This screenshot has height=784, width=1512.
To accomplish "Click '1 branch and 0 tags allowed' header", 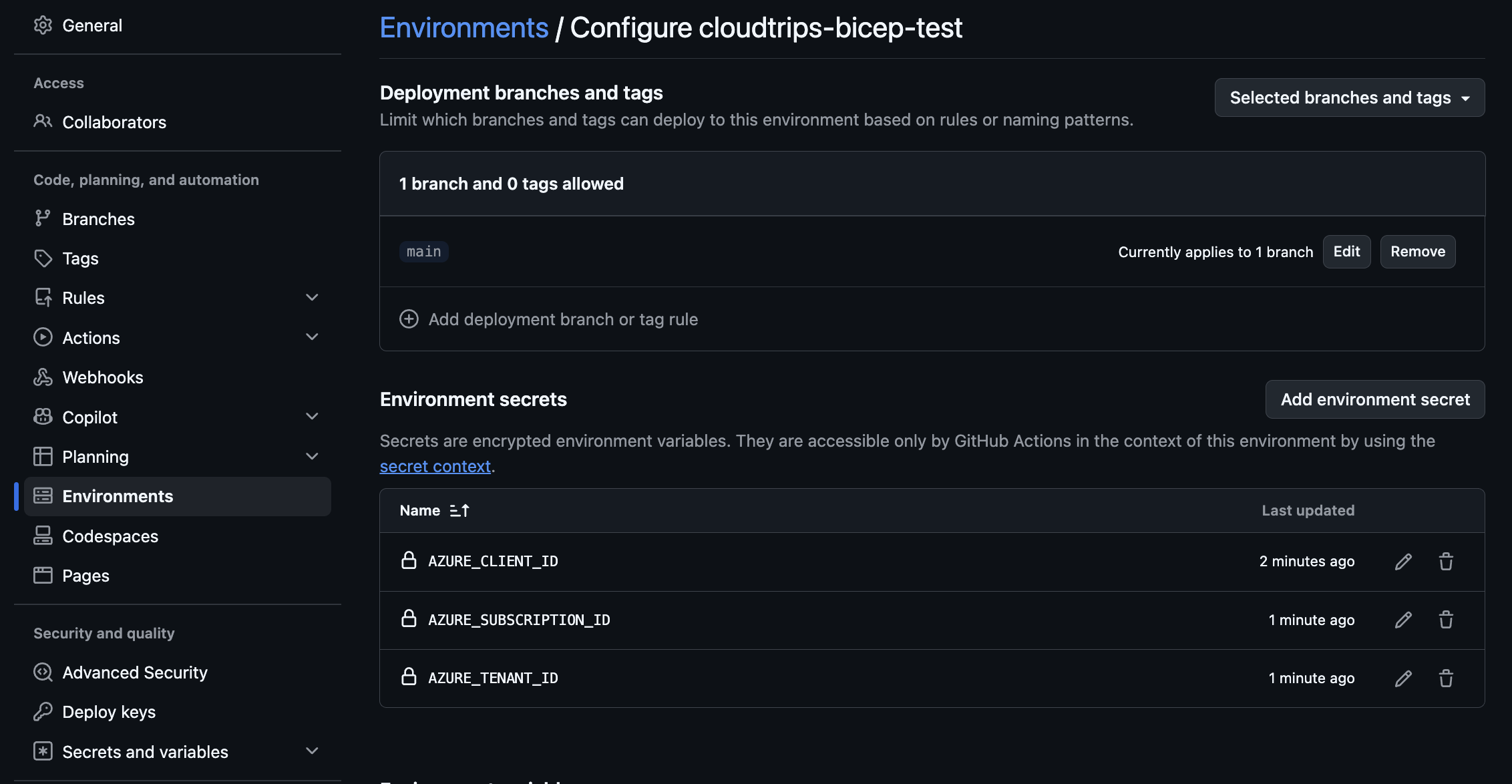I will [511, 184].
